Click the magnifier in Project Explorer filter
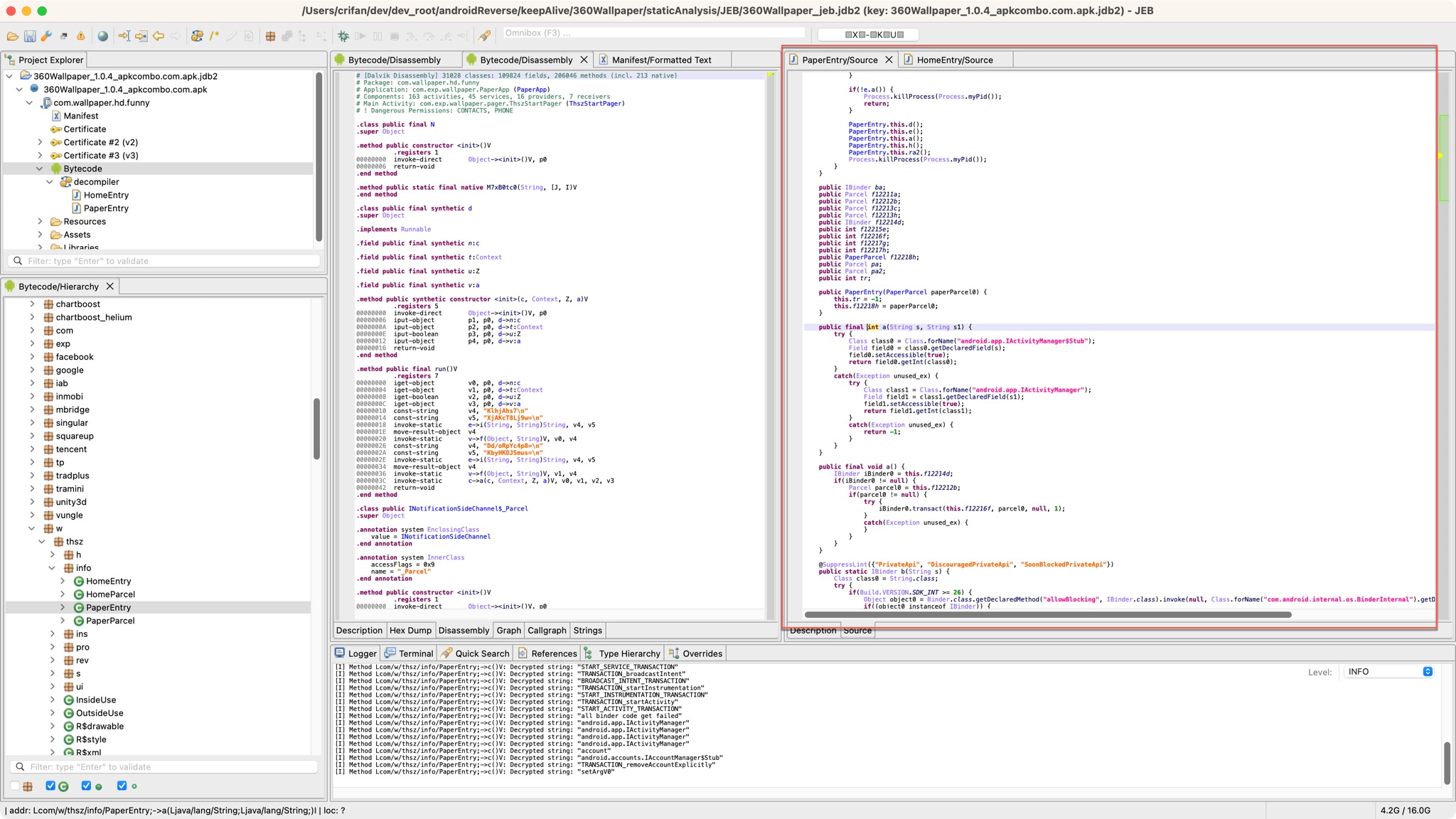Viewport: 1456px width, 819px height. [x=18, y=261]
